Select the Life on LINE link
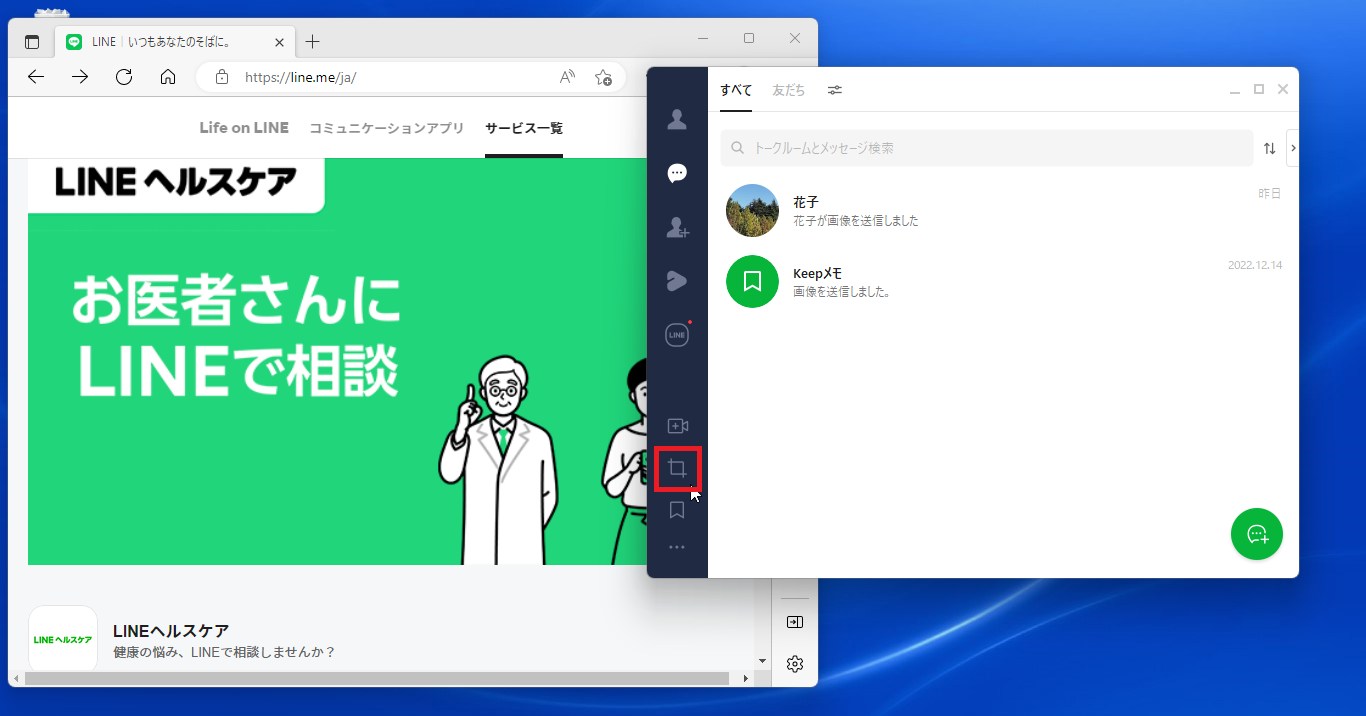 pyautogui.click(x=243, y=128)
